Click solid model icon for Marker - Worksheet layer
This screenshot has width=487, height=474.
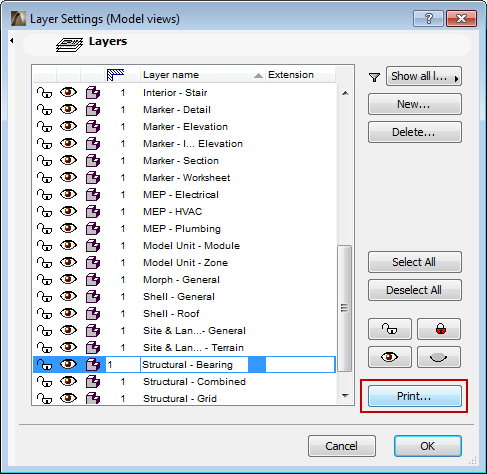[x=93, y=178]
